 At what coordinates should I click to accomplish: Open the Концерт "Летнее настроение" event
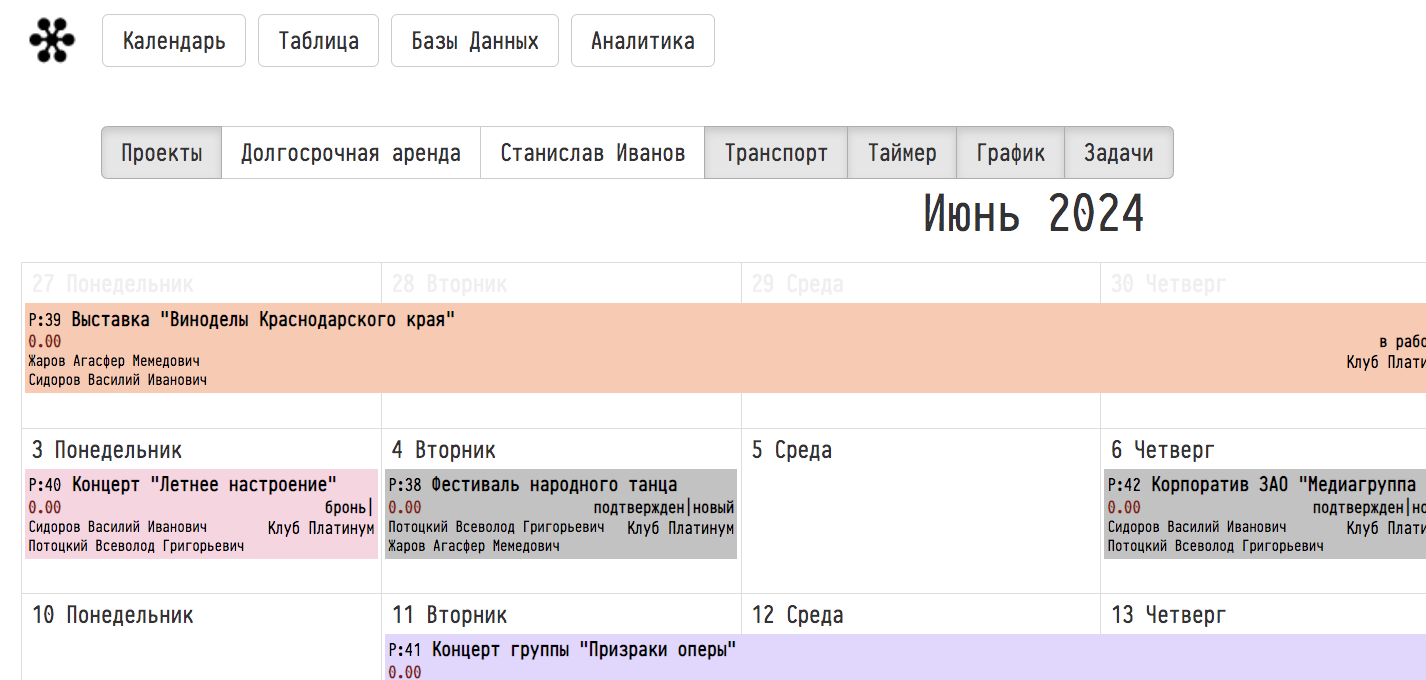tap(204, 485)
